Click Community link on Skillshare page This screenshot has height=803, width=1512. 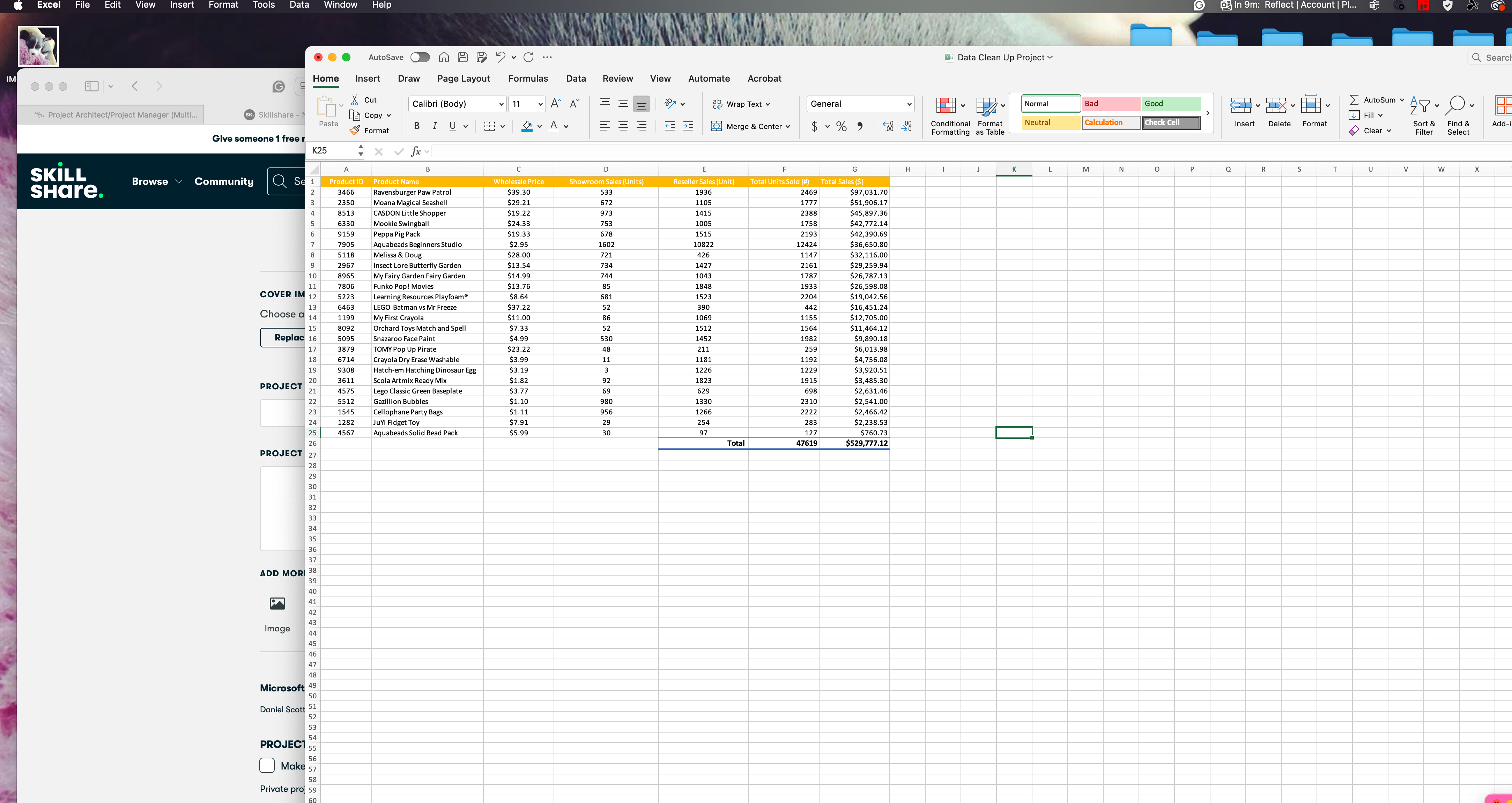(224, 181)
